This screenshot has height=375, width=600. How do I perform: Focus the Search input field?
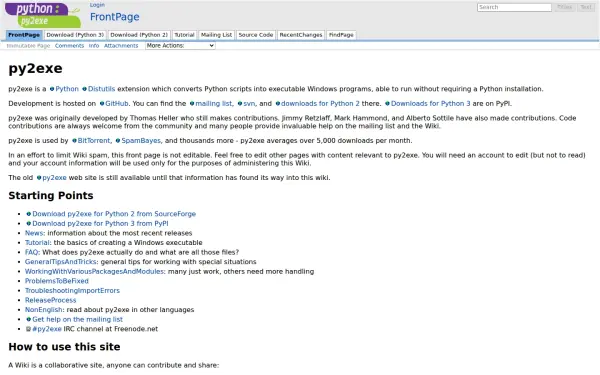(514, 7)
